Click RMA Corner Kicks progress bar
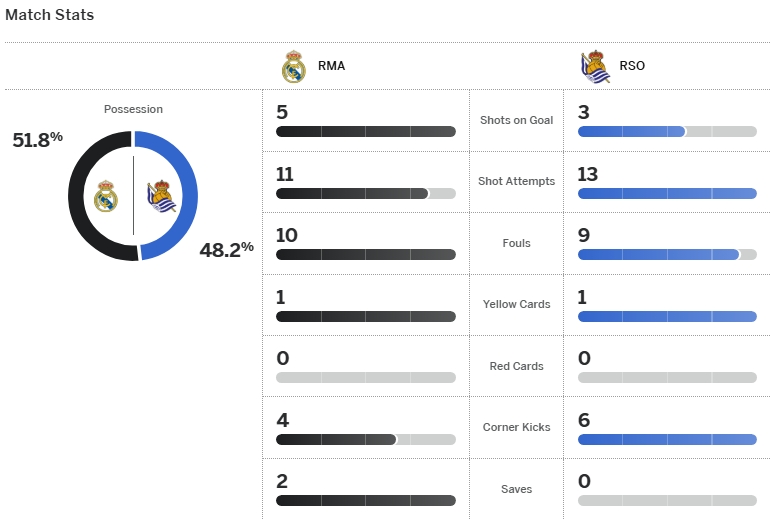Viewport: 776px width, 519px height. point(365,439)
